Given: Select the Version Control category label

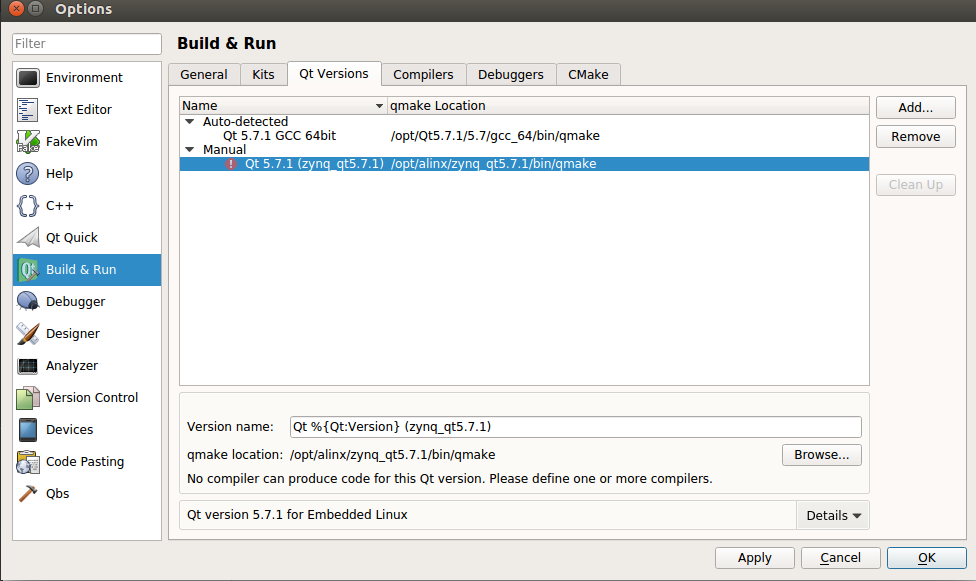Looking at the screenshot, I should [x=92, y=398].
